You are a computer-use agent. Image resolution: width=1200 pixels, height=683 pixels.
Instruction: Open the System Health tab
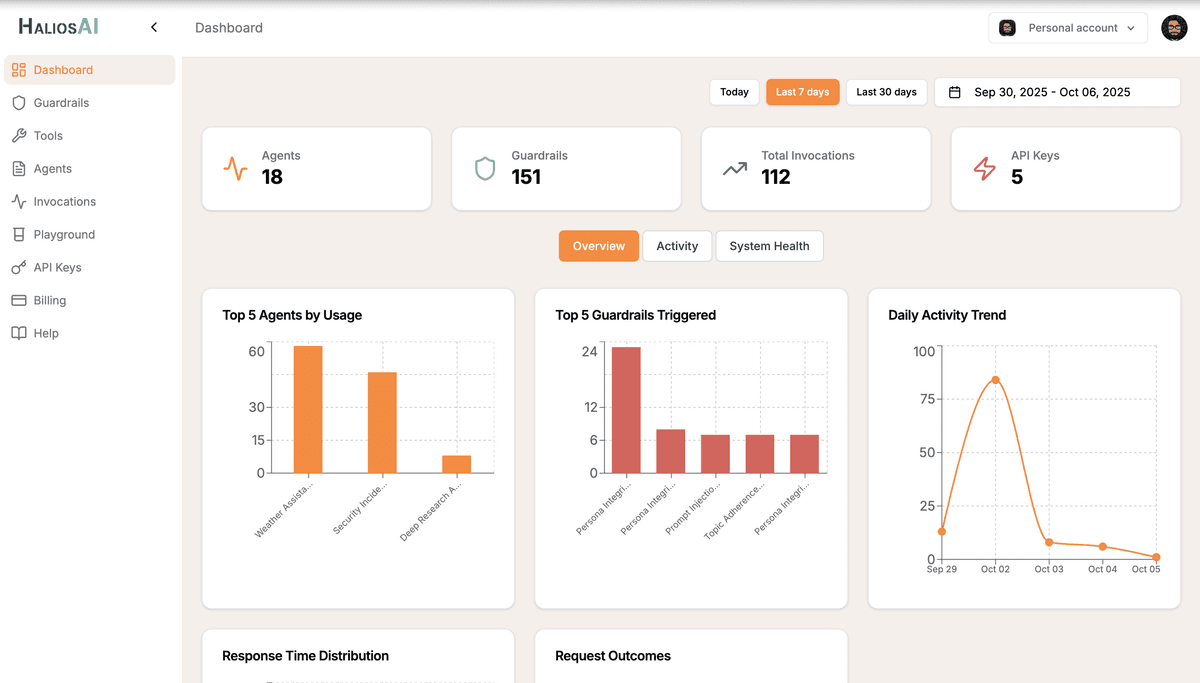click(769, 245)
